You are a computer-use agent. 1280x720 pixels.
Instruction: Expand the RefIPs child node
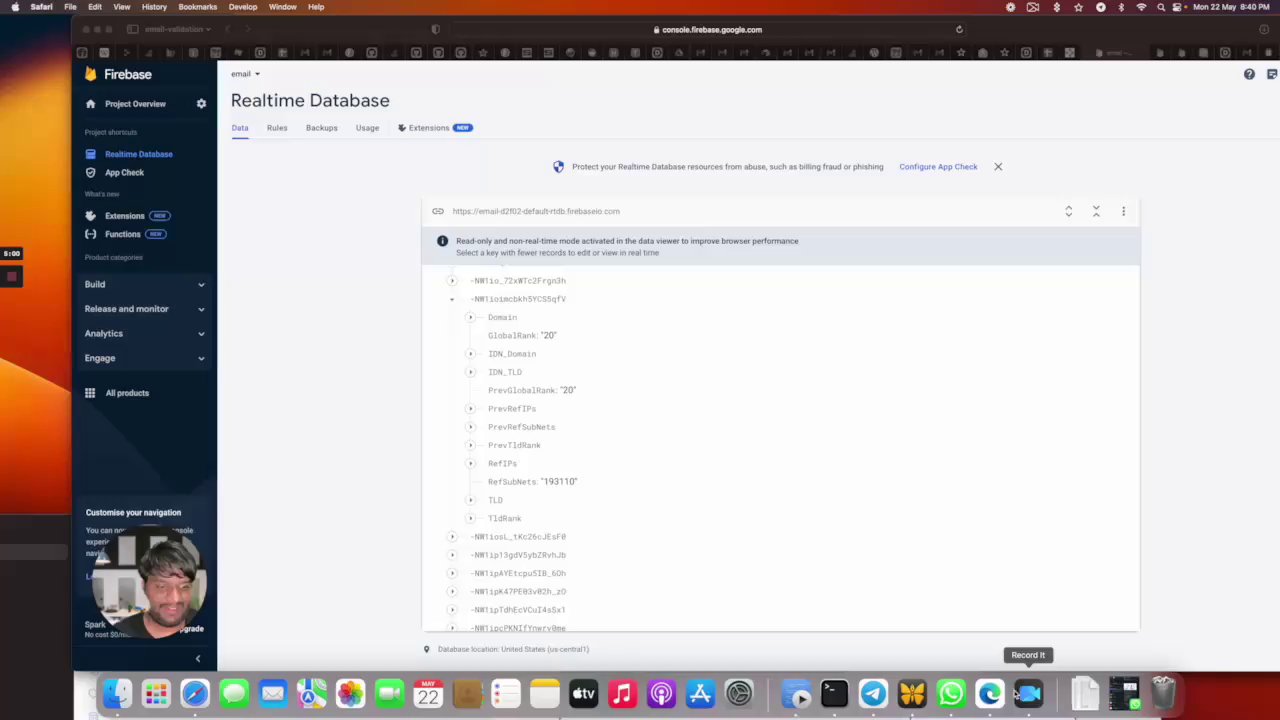[x=470, y=464]
